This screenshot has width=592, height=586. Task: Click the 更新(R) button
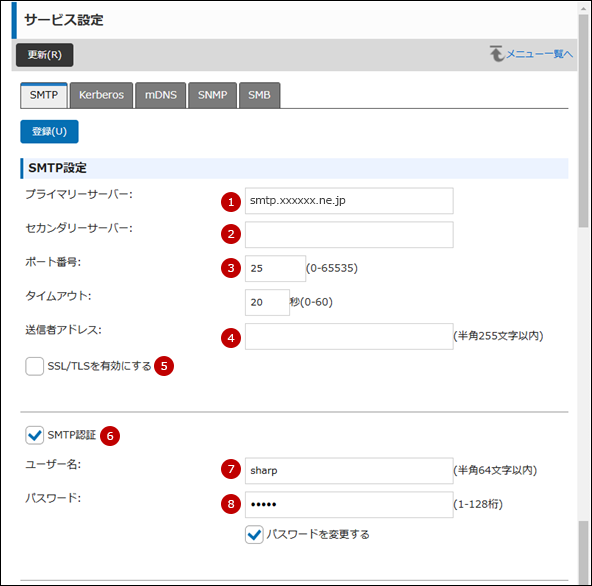tap(45, 55)
